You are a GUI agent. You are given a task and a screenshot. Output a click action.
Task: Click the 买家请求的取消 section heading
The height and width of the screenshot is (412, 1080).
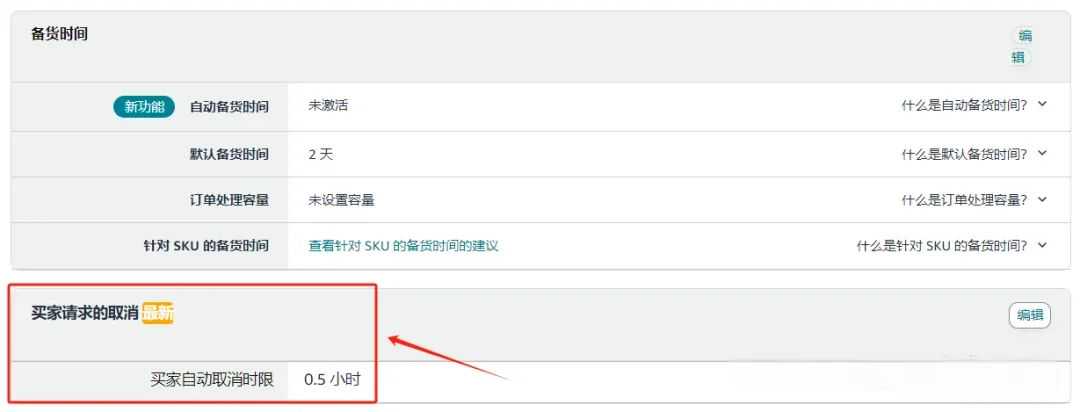(x=85, y=313)
